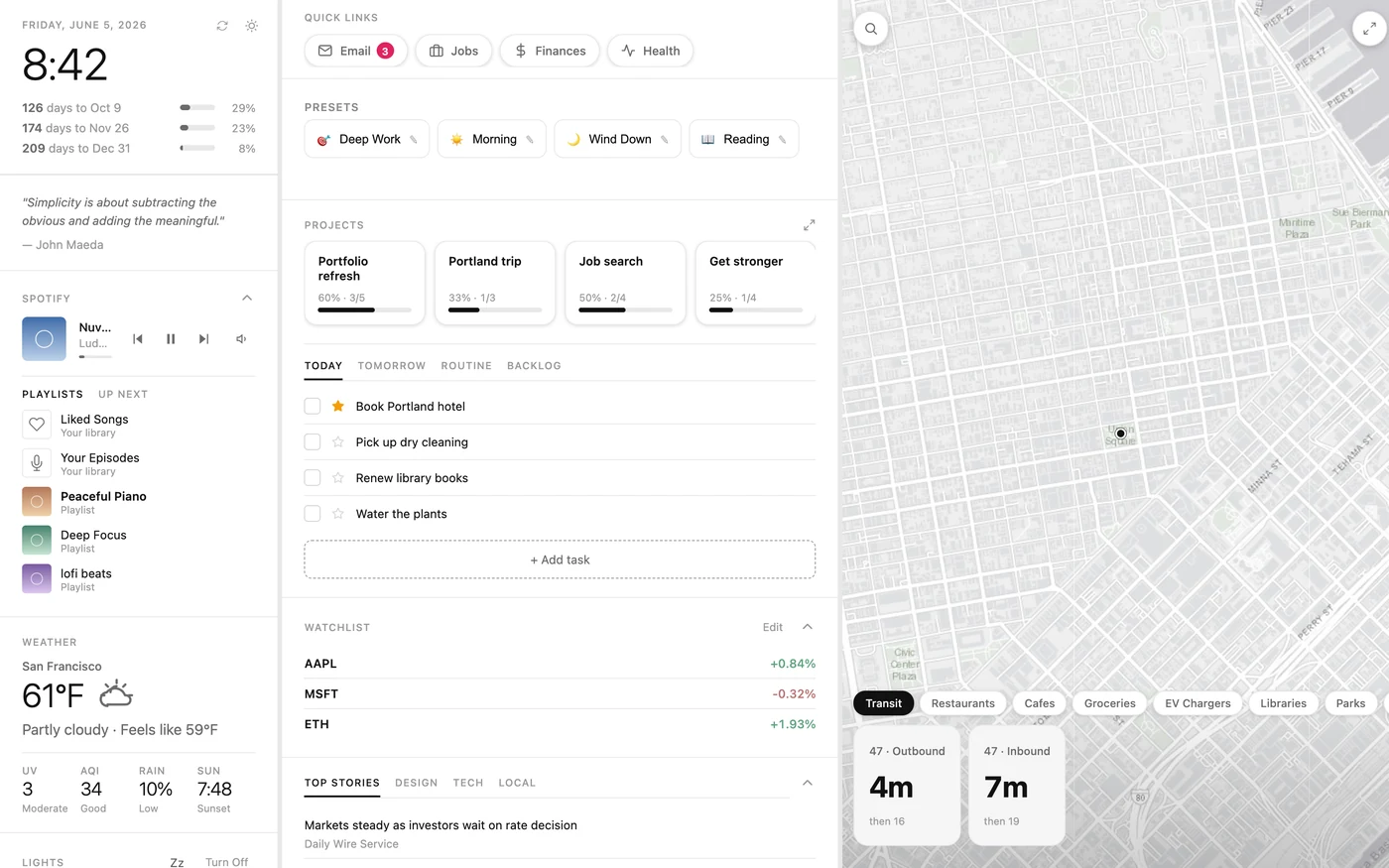Switch to the Tomorrow task tab
The image size is (1389, 868).
(x=392, y=366)
